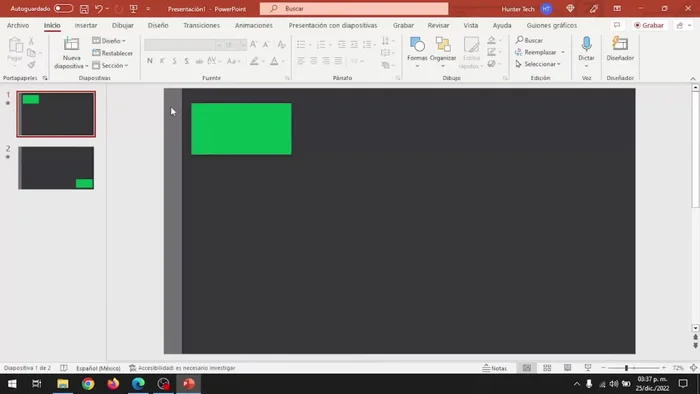Click the Grabar button at top right
The width and height of the screenshot is (700, 394).
click(x=649, y=25)
